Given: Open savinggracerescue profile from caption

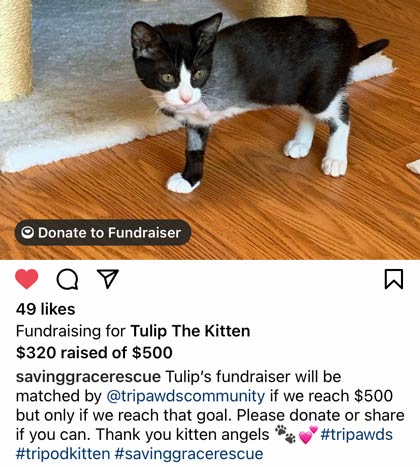Looking at the screenshot, I should tap(88, 377).
